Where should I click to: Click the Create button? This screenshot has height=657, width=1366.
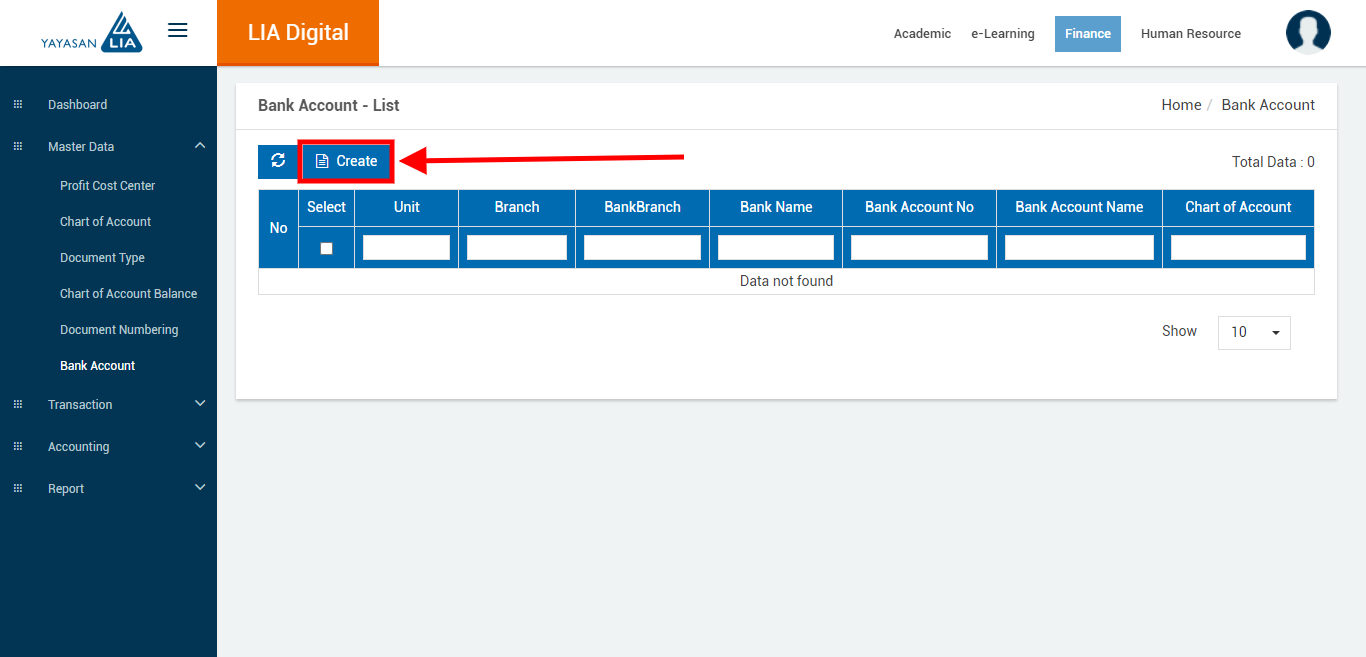tap(346, 161)
